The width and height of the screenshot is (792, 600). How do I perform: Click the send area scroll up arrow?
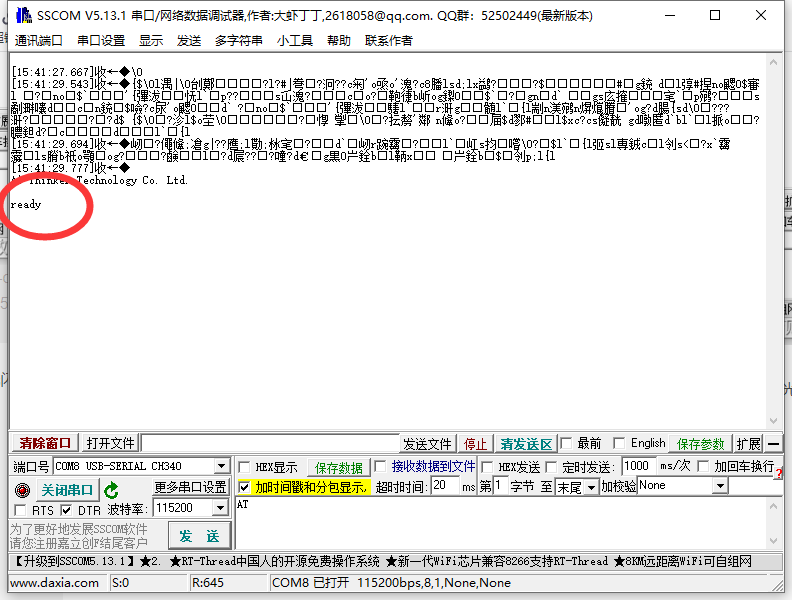pos(773,506)
